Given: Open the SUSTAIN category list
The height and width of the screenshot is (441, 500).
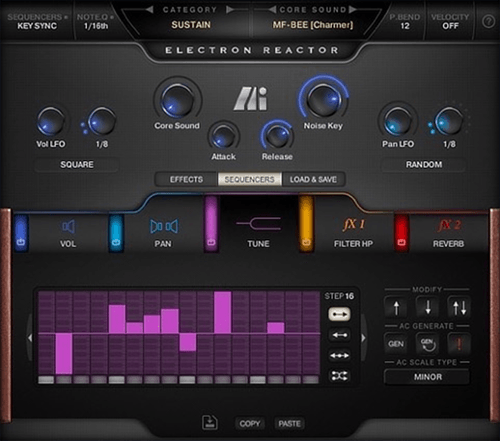Looking at the screenshot, I should [x=191, y=25].
